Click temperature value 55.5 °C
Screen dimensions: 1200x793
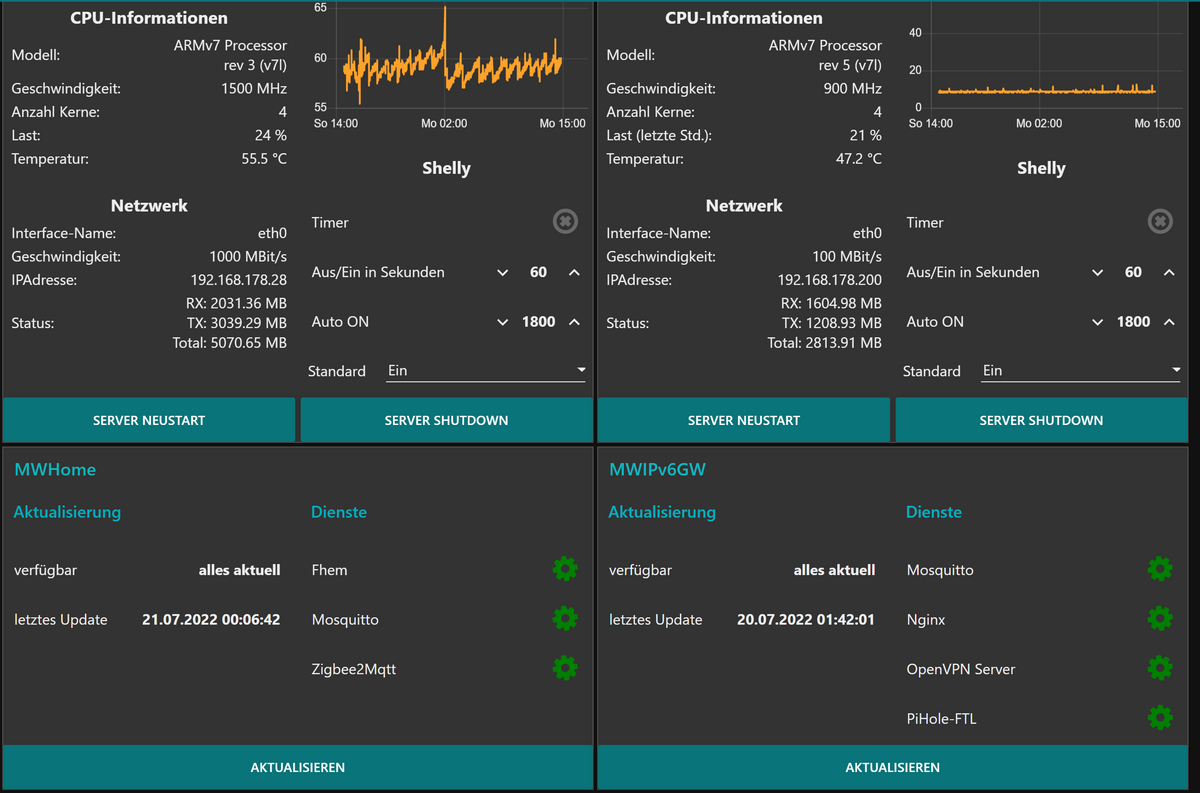(x=264, y=158)
